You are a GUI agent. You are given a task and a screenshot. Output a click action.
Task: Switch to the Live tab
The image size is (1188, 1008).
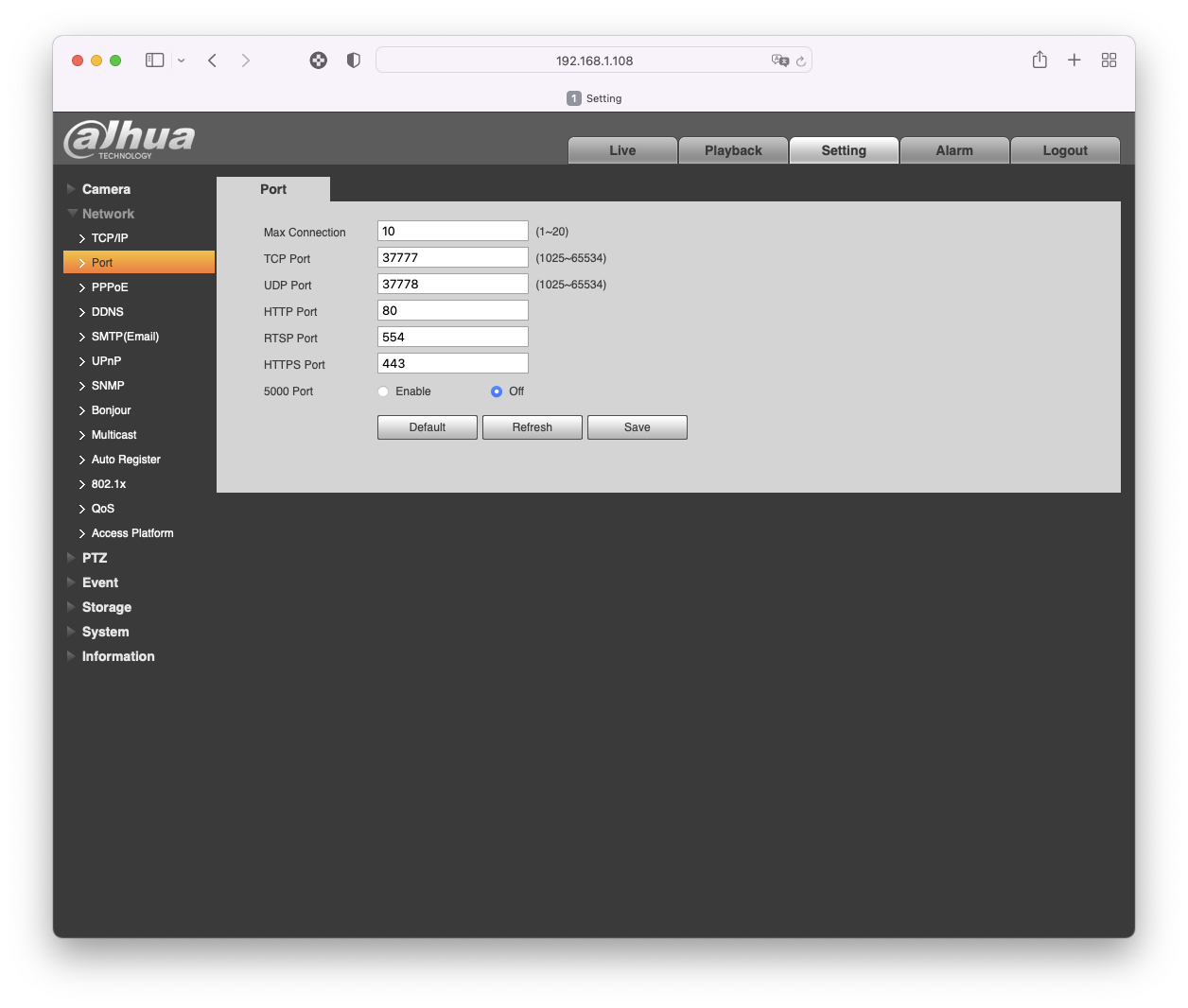pos(622,150)
